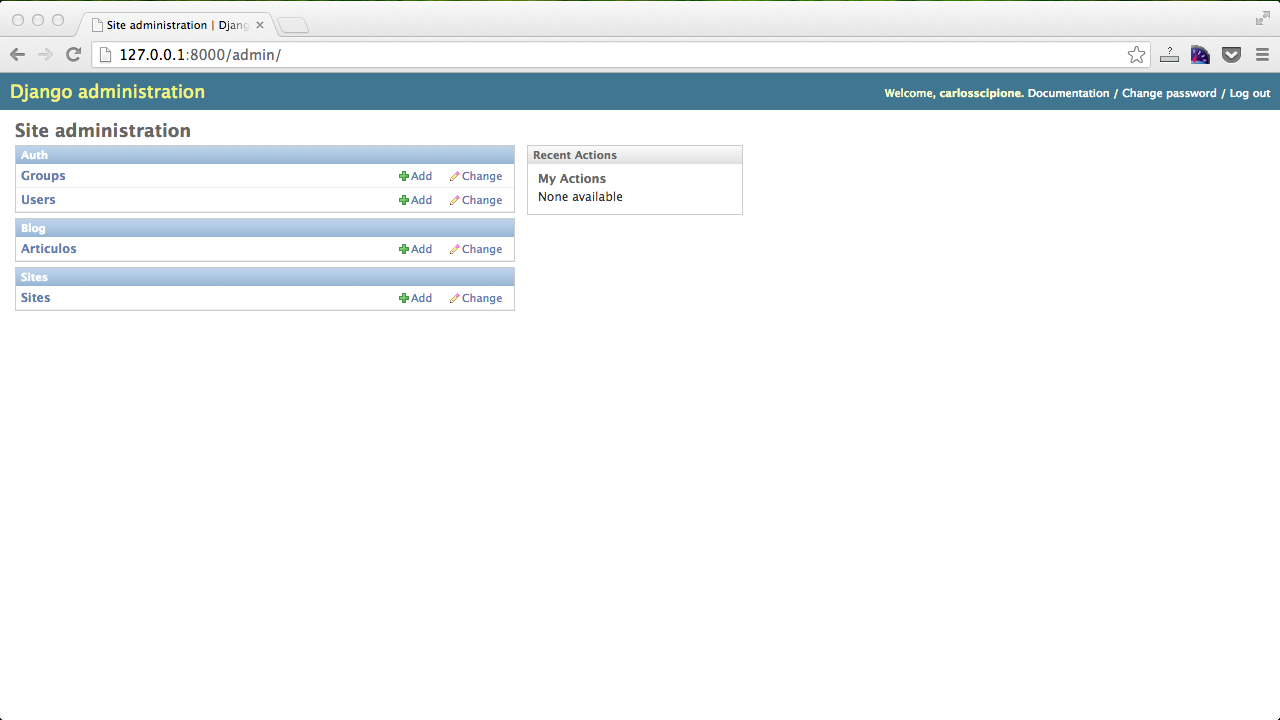This screenshot has width=1280, height=720.
Task: Open the Chrome hamburger menu
Action: [x=1262, y=55]
